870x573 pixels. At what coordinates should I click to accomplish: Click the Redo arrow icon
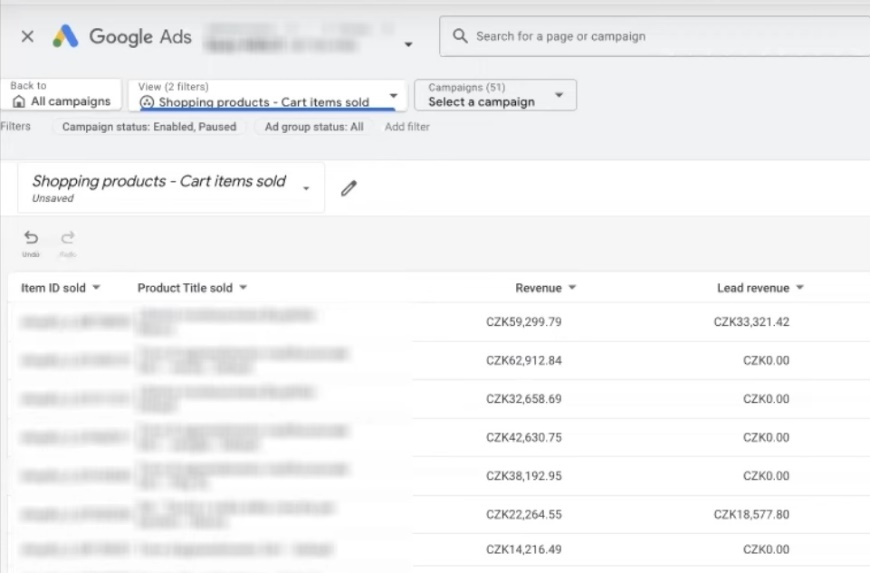point(68,238)
